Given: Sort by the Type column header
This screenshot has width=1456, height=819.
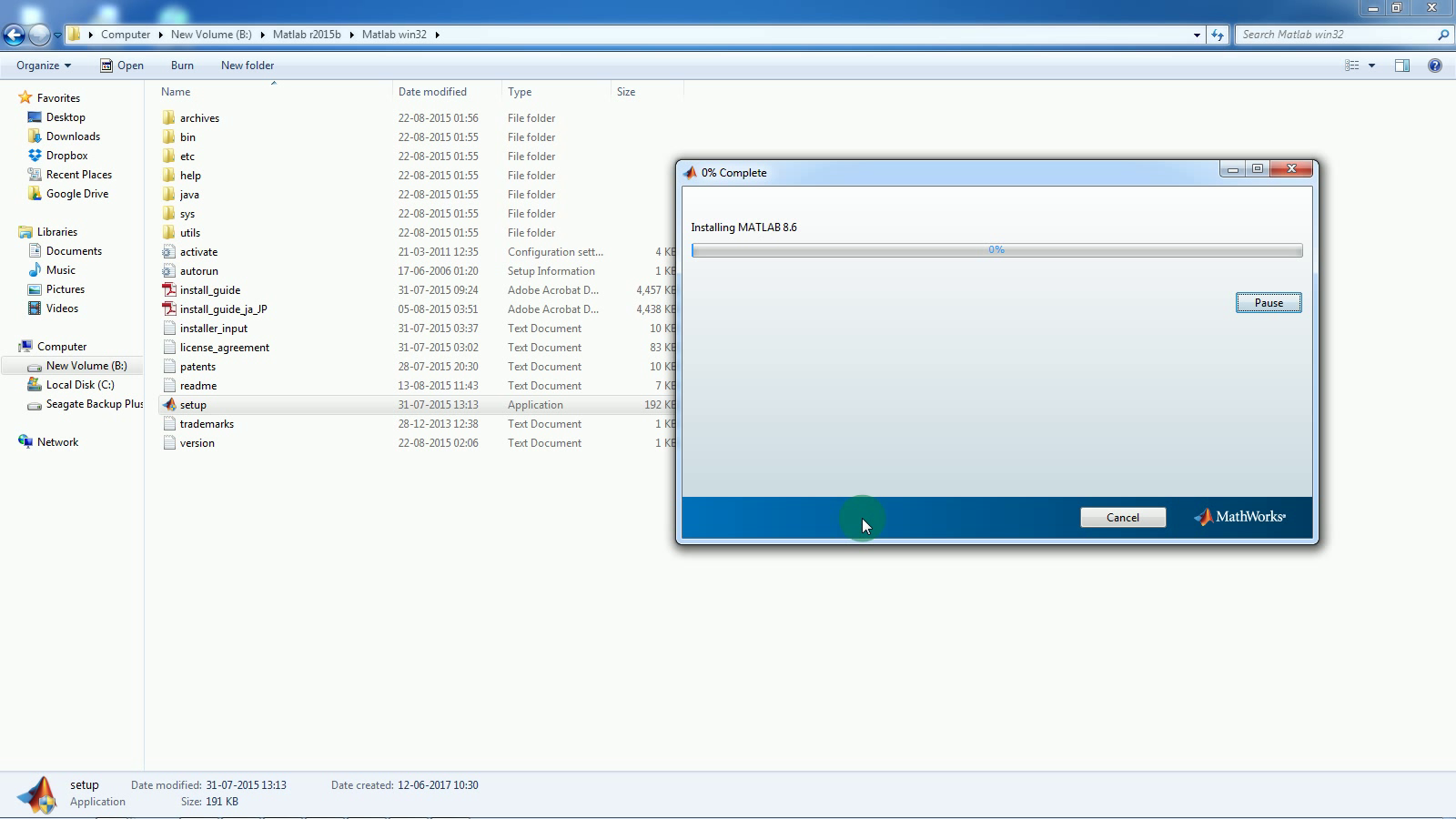Looking at the screenshot, I should point(556,92).
